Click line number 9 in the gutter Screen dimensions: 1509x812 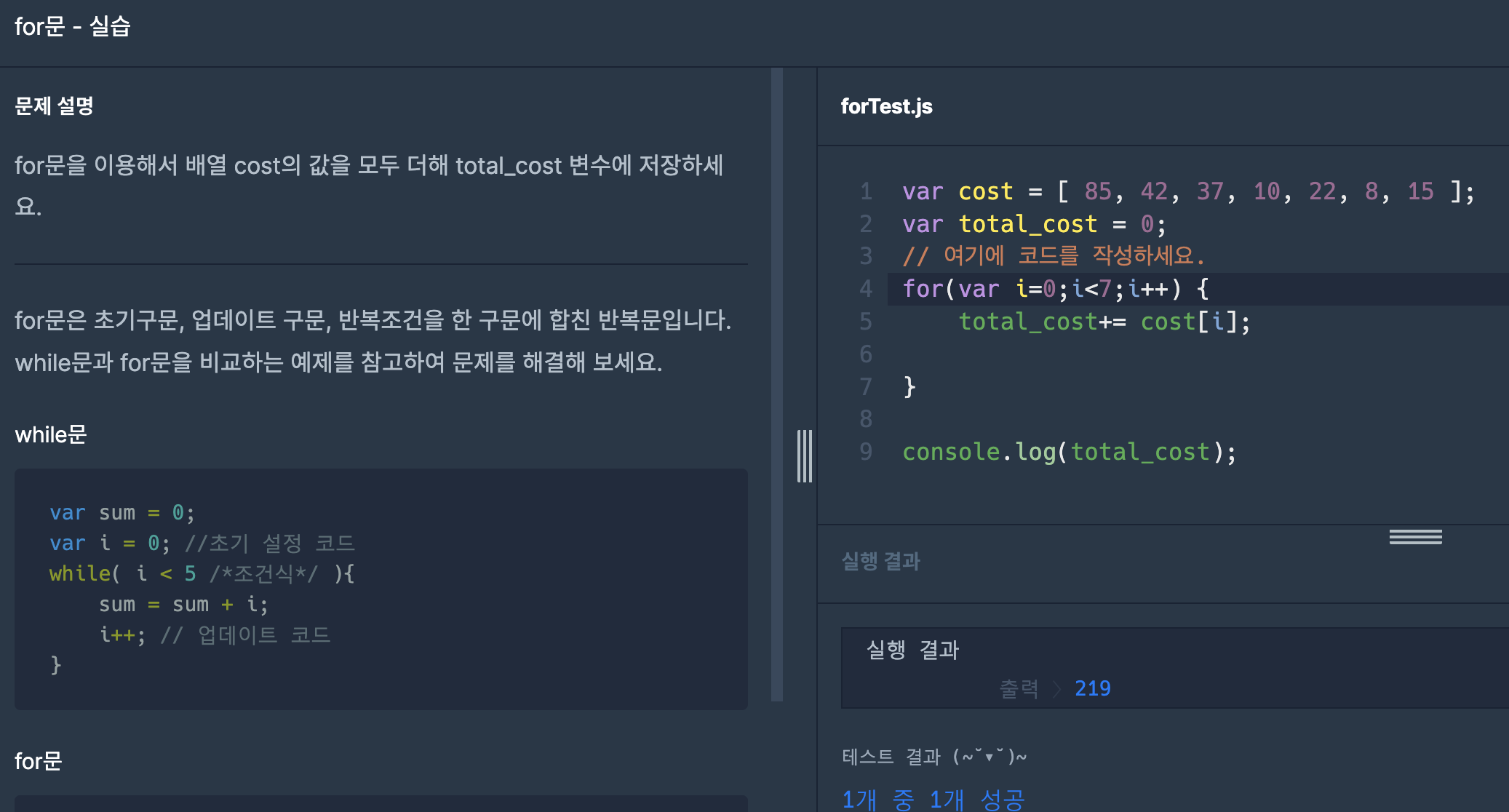coord(865,452)
